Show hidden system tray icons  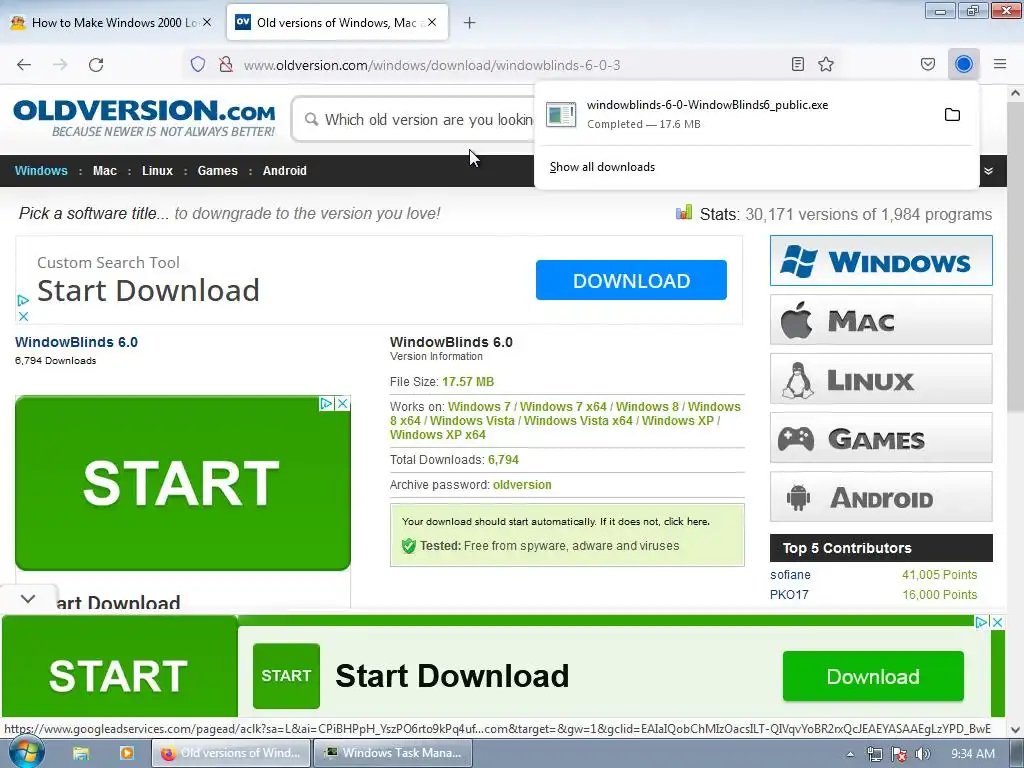(850, 754)
